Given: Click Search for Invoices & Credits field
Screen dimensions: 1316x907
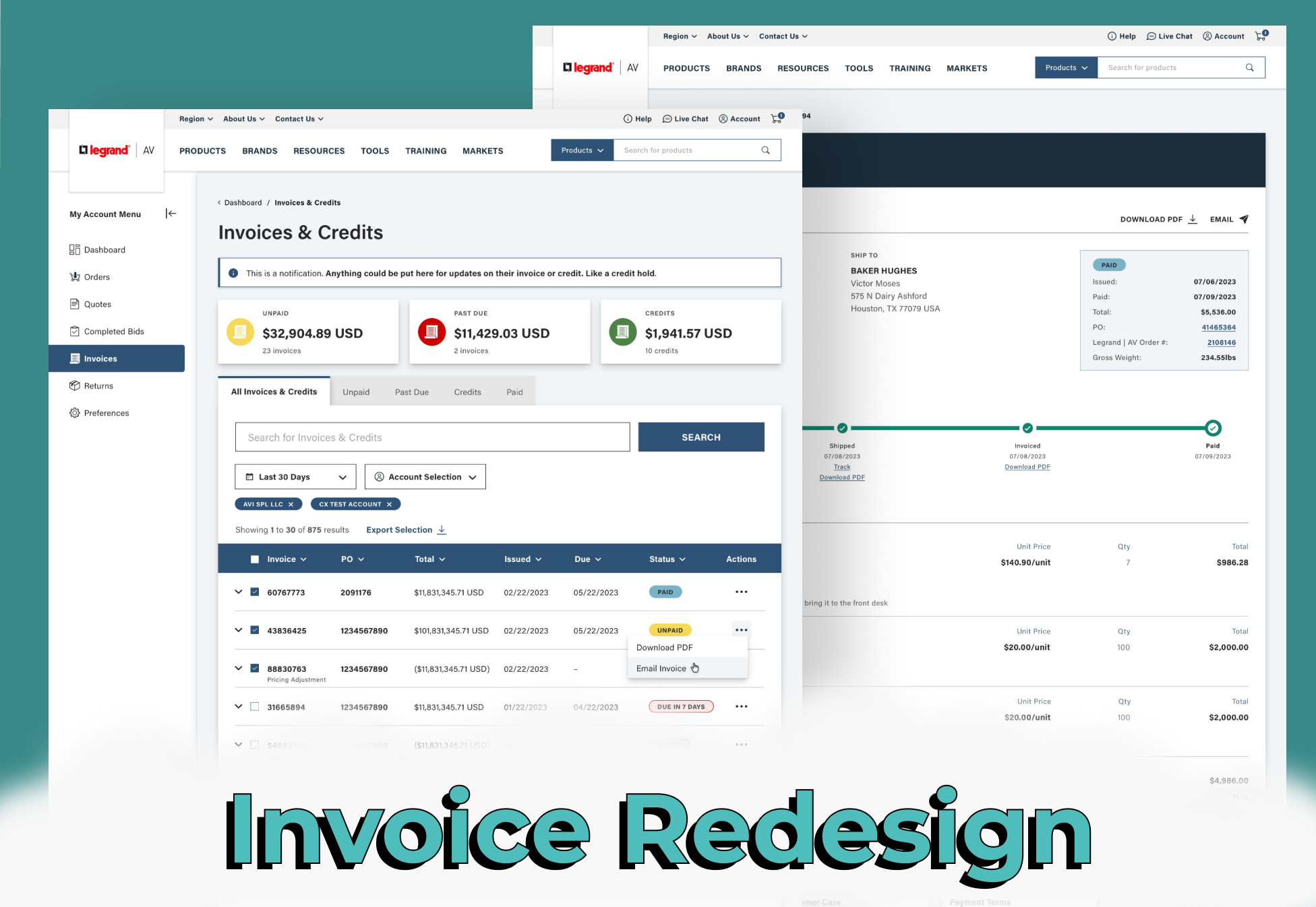Looking at the screenshot, I should pos(433,437).
